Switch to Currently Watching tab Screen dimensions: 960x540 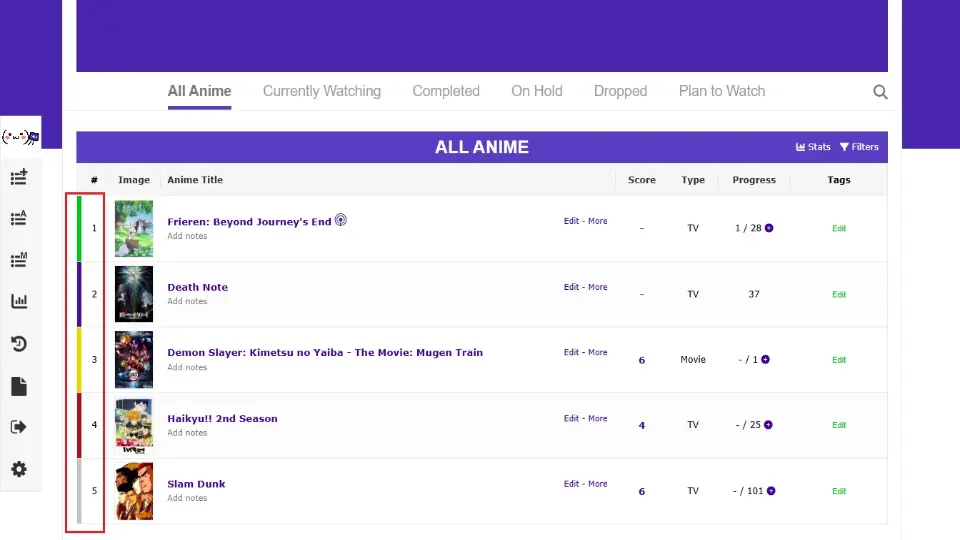(321, 91)
